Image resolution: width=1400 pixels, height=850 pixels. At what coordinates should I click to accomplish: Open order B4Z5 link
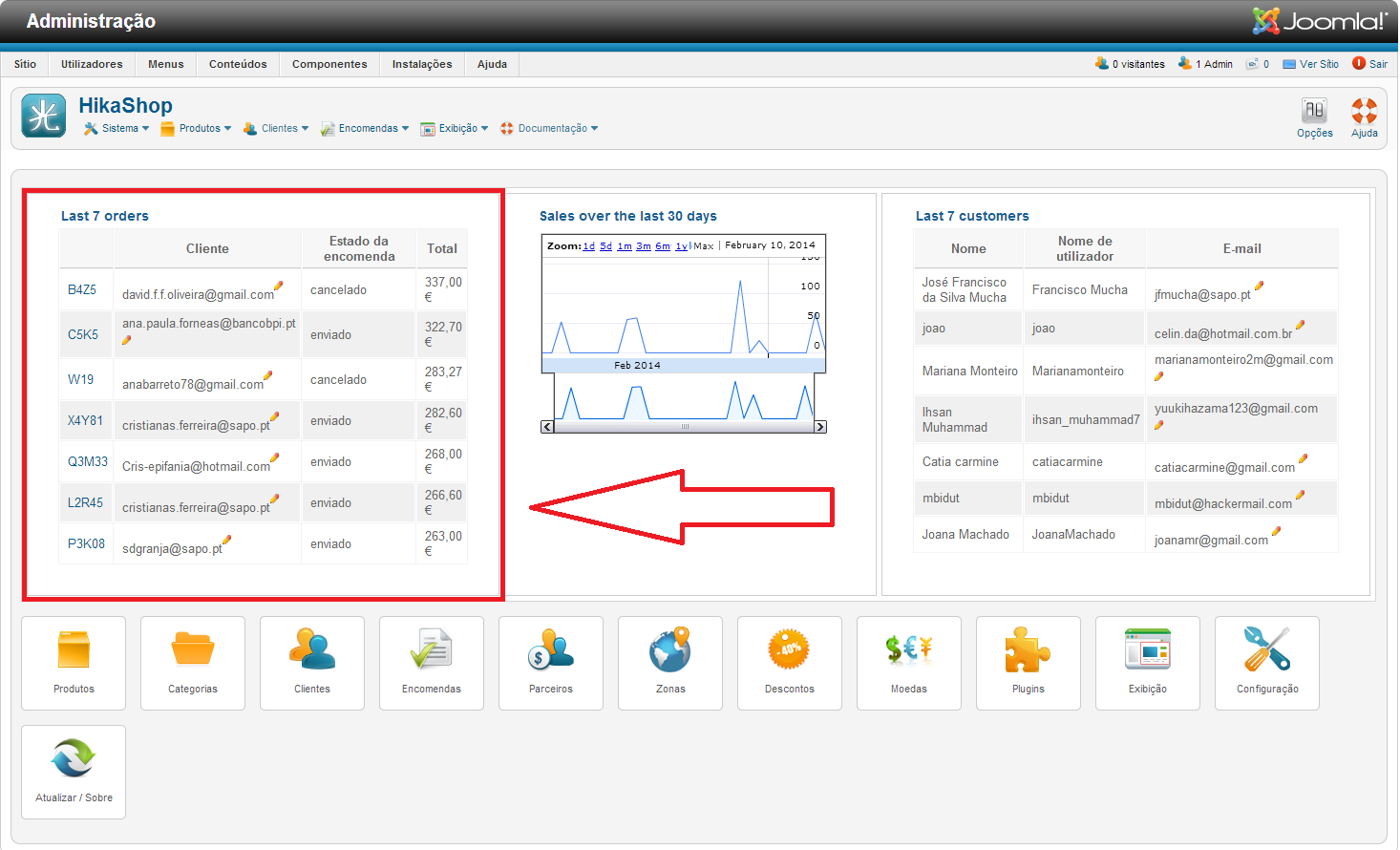pos(82,289)
